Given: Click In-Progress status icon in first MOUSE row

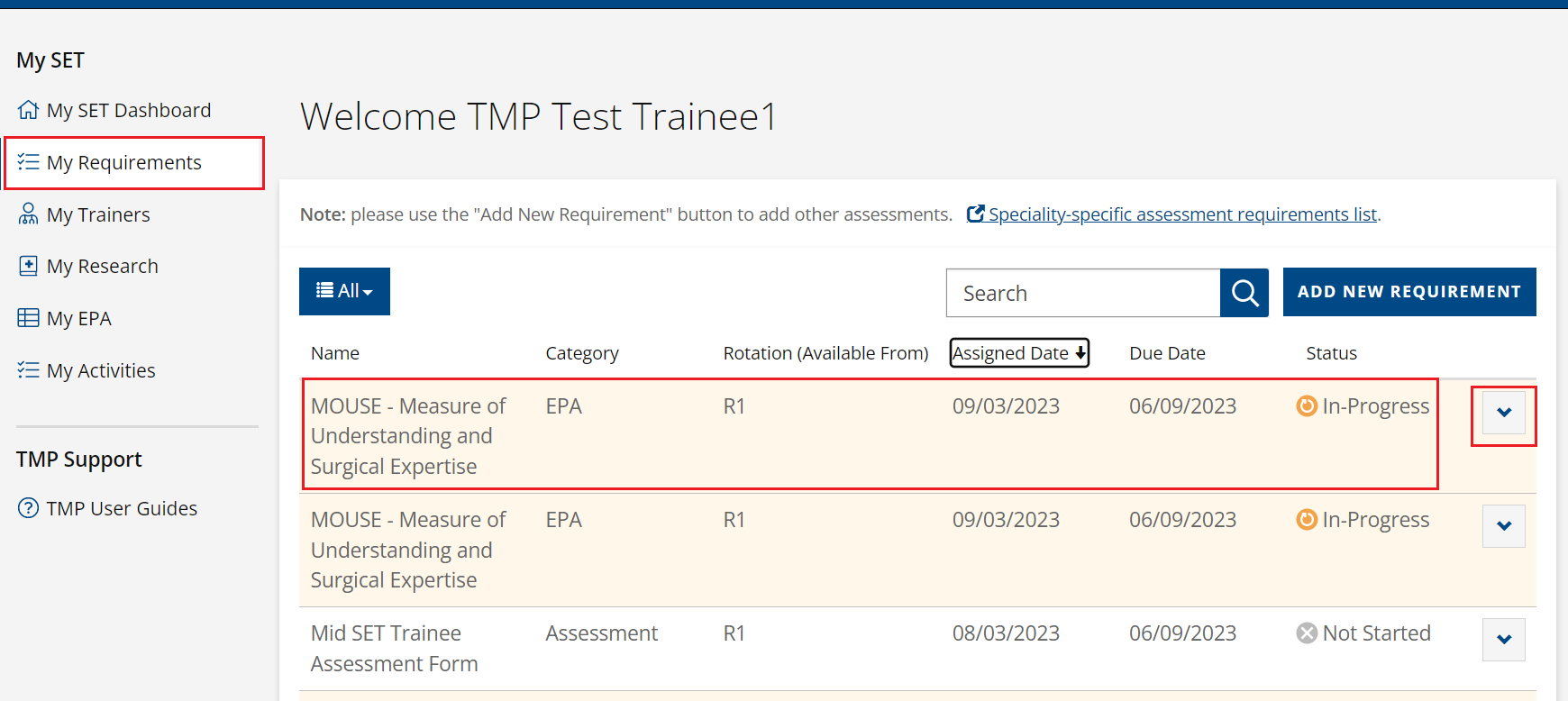Looking at the screenshot, I should point(1307,406).
